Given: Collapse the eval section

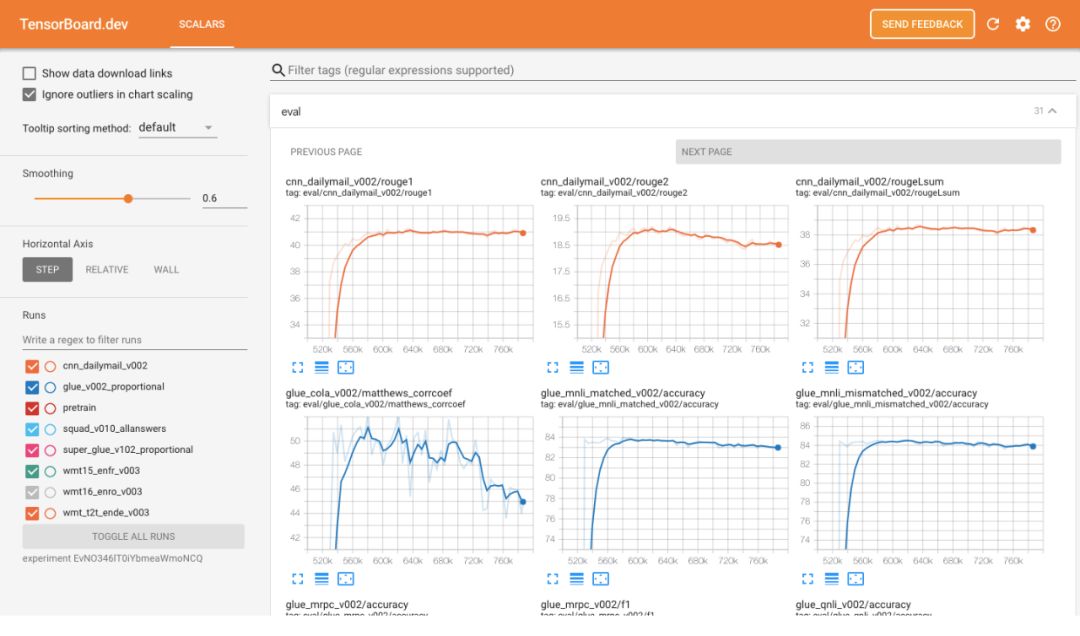Looking at the screenshot, I should (x=1051, y=111).
